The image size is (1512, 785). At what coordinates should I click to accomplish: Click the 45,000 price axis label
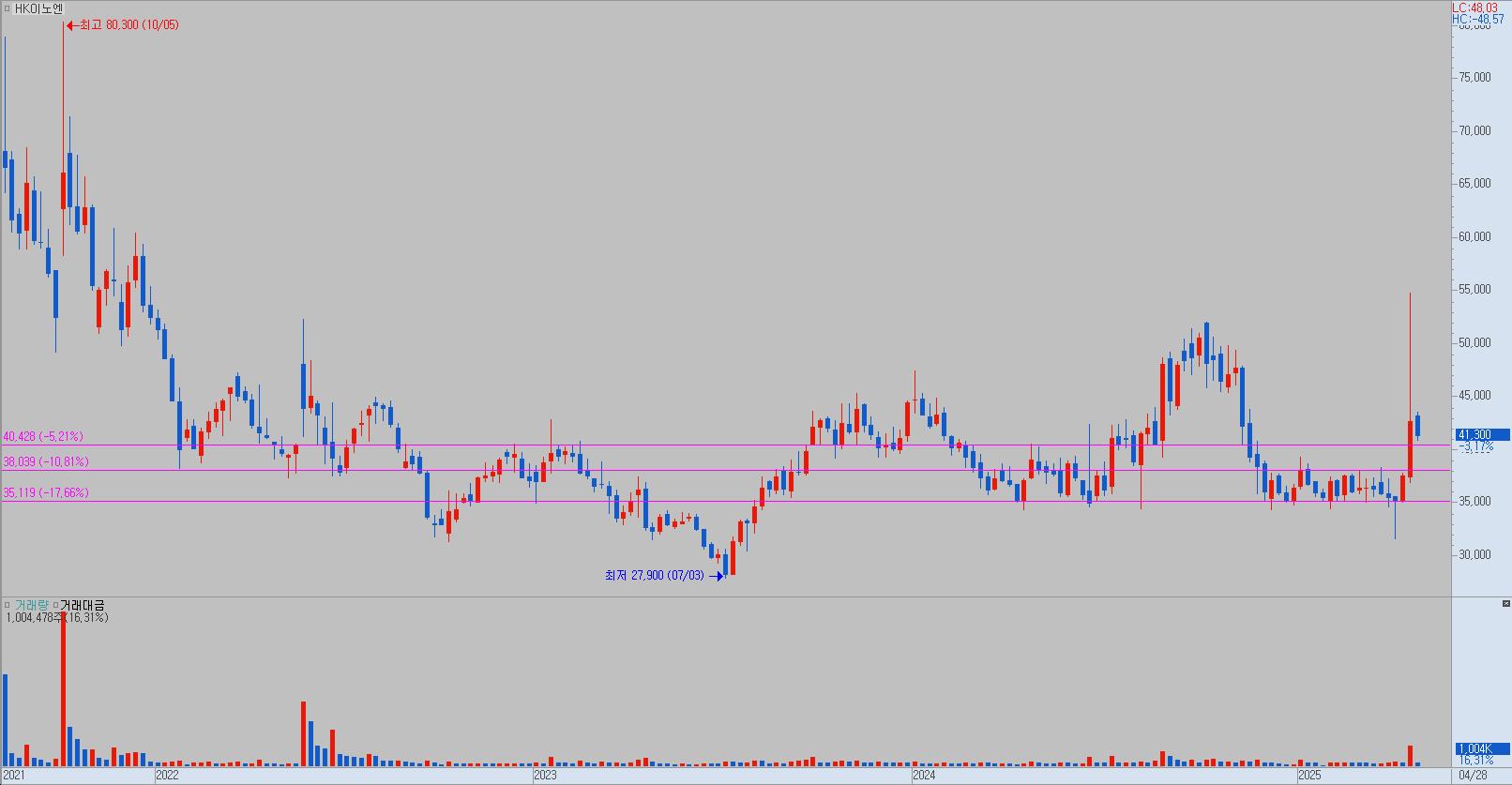click(1474, 396)
